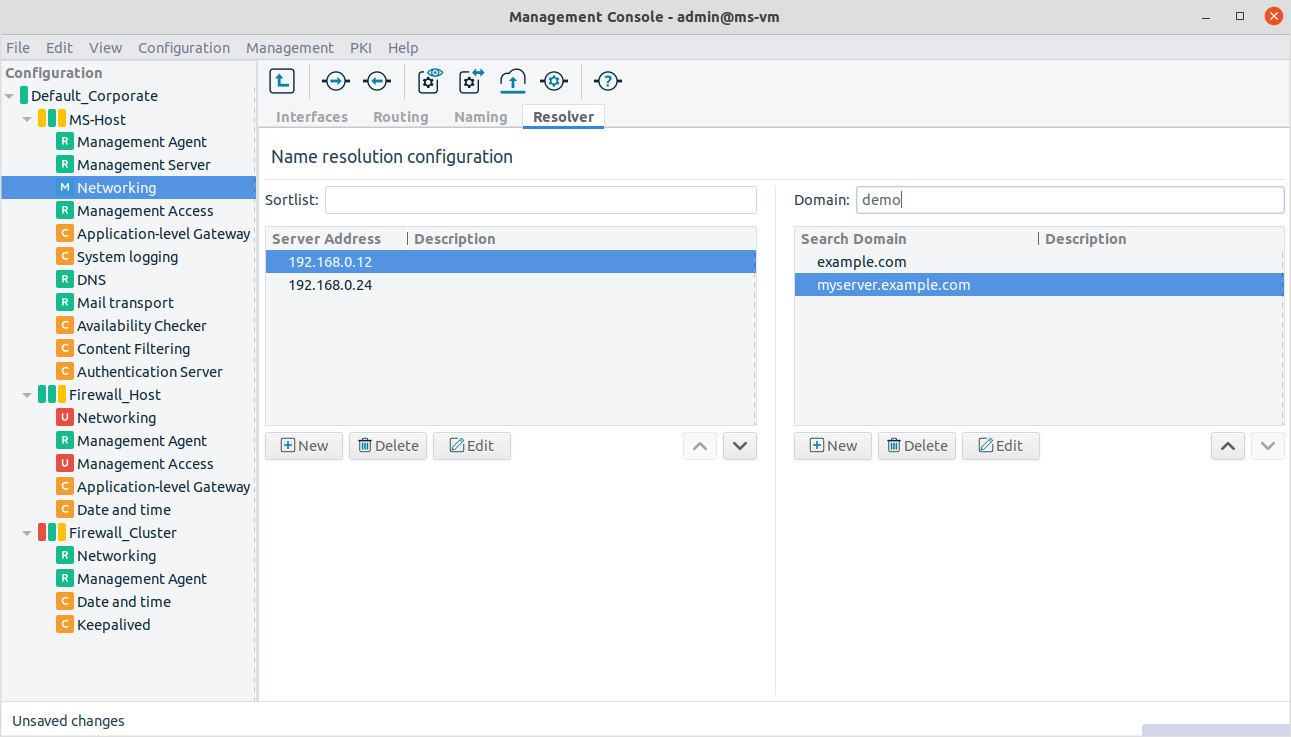Click the status bars icon beside MS-Host

tap(52, 118)
